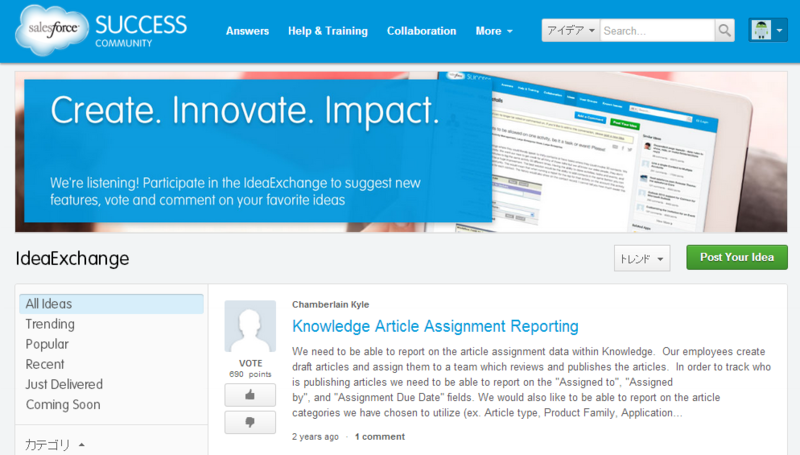Vote down with the thumbs-down icon
The image size is (800, 455).
(250, 422)
